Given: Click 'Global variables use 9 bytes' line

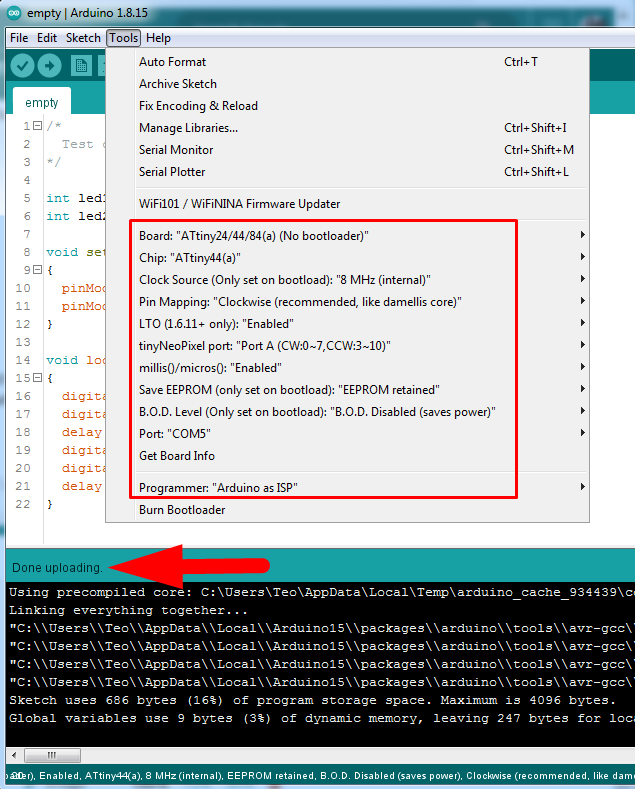Looking at the screenshot, I should [x=322, y=719].
